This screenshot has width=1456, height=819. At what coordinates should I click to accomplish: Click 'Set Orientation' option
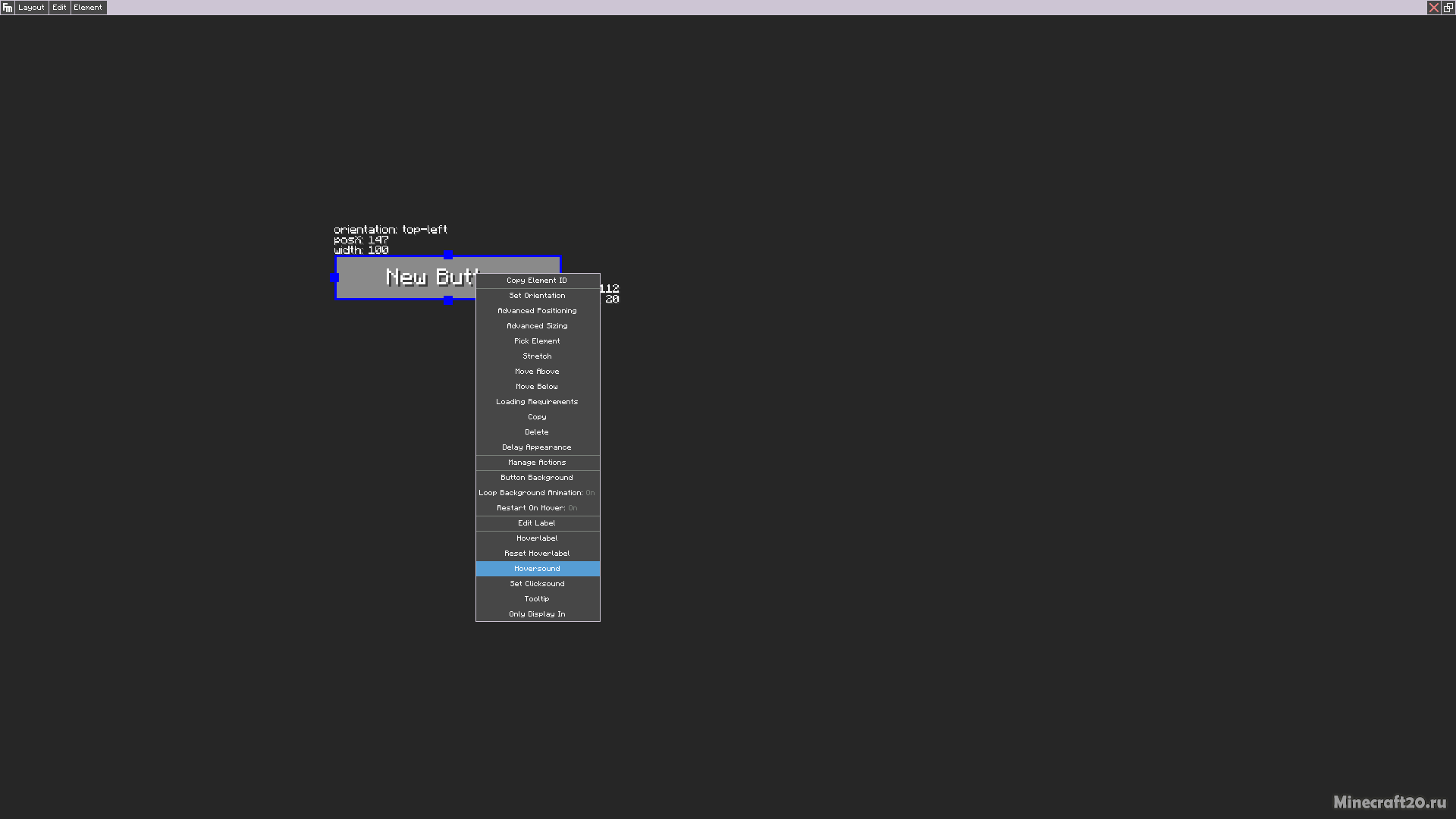pyautogui.click(x=537, y=295)
